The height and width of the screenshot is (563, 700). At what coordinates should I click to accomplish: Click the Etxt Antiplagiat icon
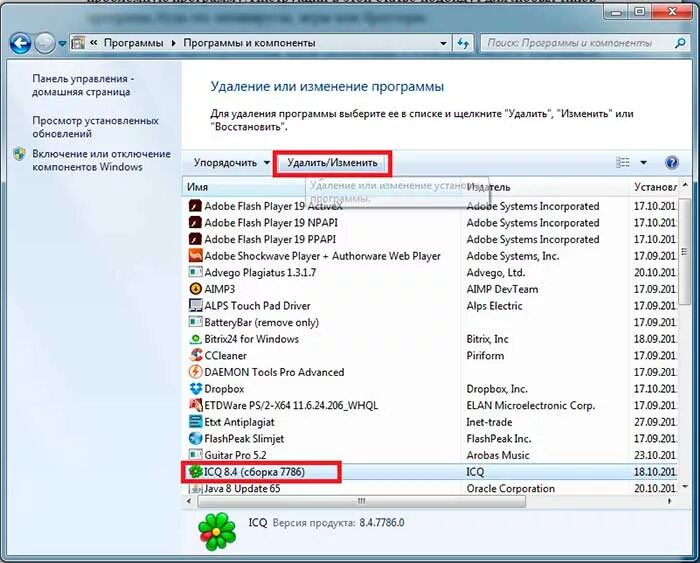(195, 422)
